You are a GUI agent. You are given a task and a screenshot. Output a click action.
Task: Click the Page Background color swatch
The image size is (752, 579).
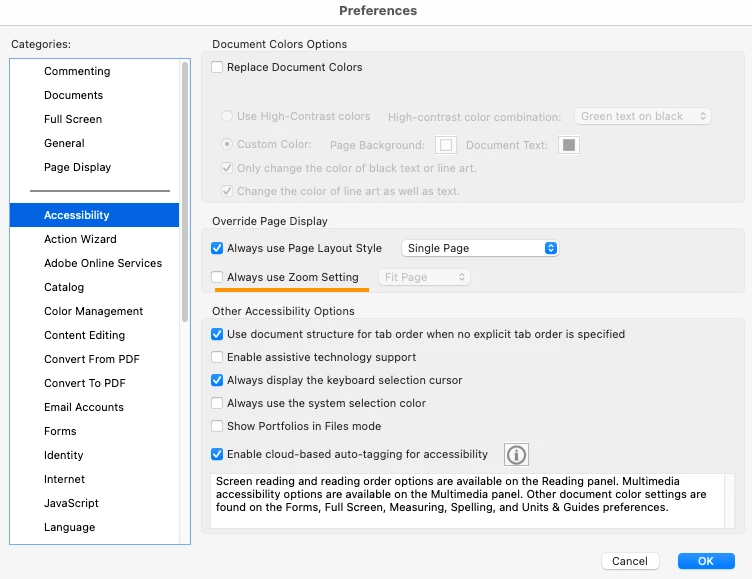446,145
